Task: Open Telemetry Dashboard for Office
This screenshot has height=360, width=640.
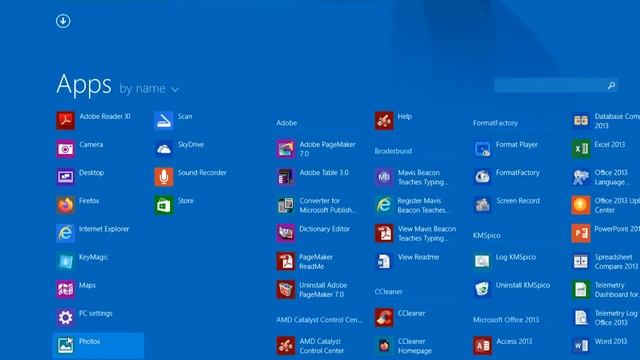Action: (606, 290)
